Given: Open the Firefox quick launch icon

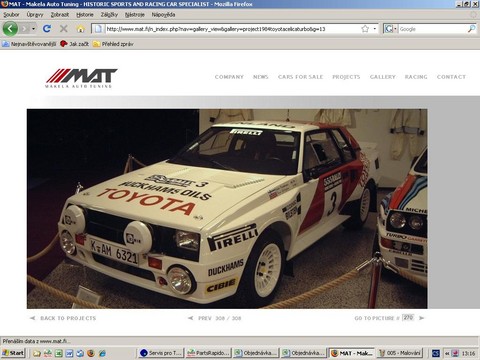Looking at the screenshot, I should pyautogui.click(x=91, y=353).
